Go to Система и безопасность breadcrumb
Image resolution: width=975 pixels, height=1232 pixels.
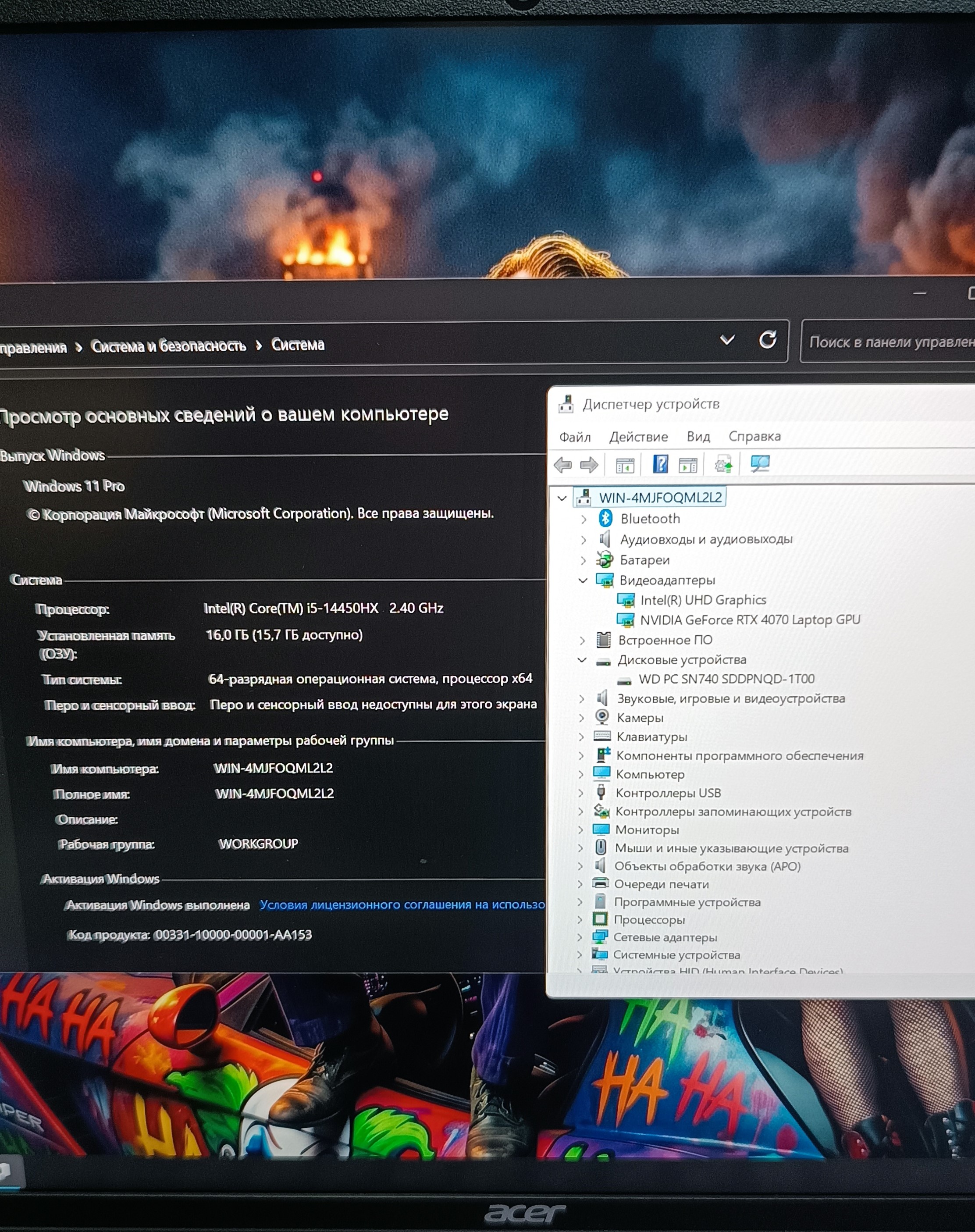coord(168,346)
